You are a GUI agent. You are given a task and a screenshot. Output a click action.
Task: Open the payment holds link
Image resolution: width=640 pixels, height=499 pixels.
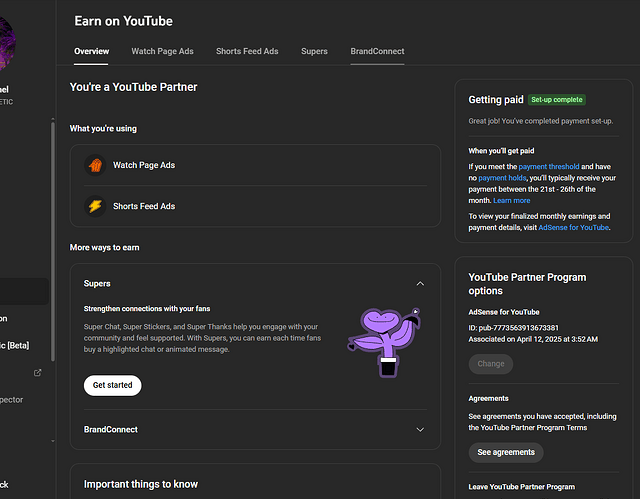click(502, 178)
